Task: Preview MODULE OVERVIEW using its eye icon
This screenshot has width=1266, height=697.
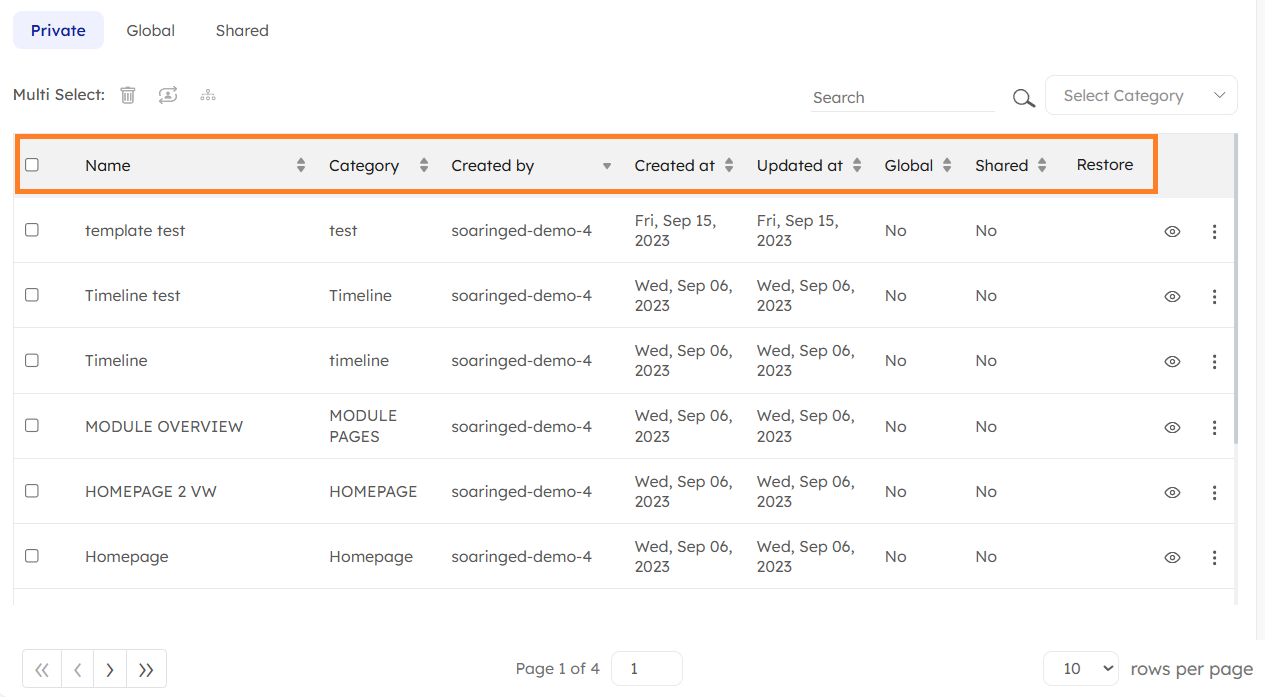Action: coord(1172,427)
